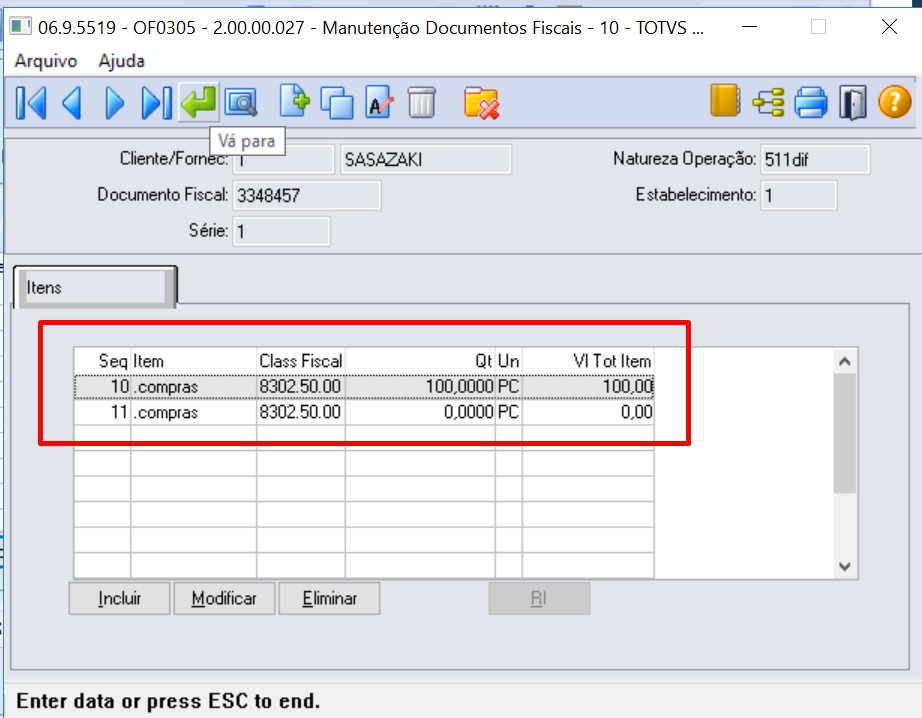
Task: Minimize the OF0305 window
Action: point(749,26)
